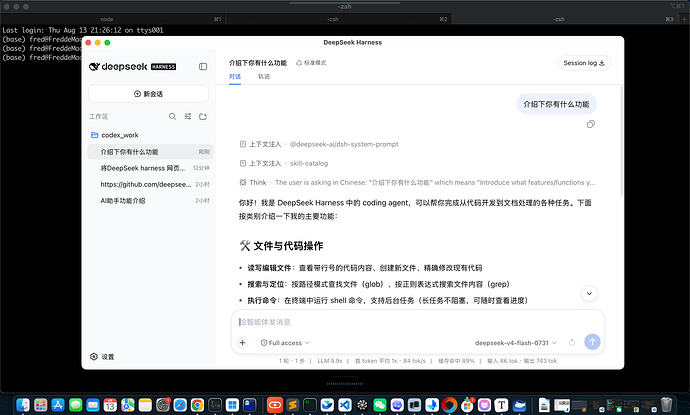Jump to bottom with the down-chevron button
This screenshot has width=690, height=415.
click(589, 294)
